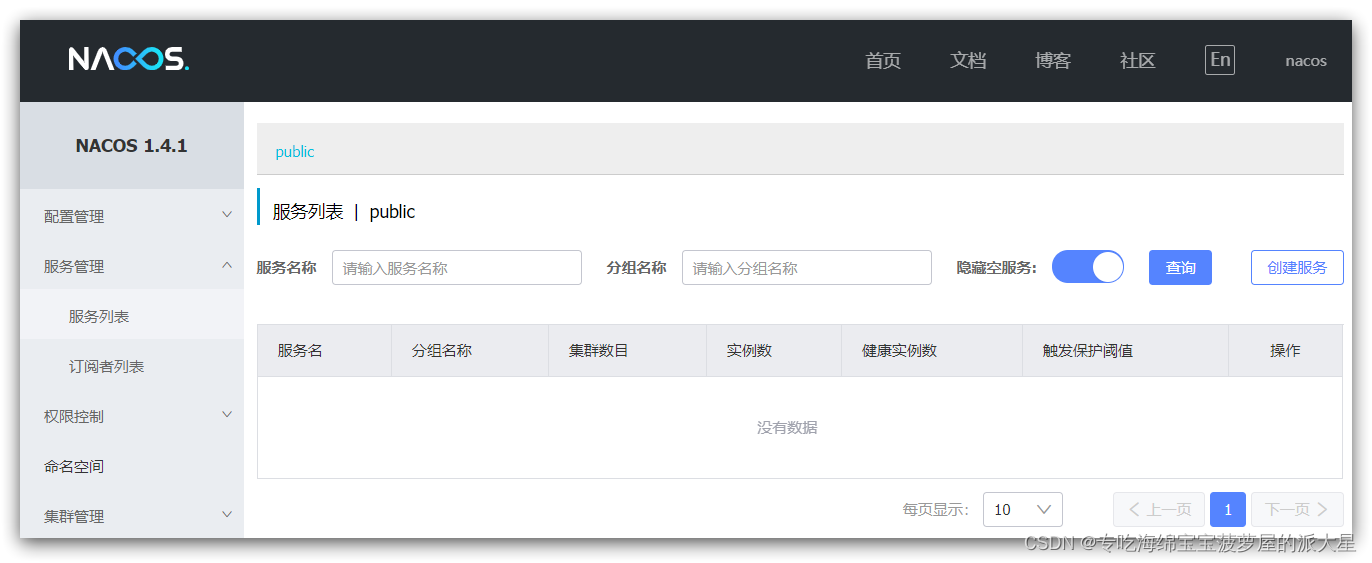Click the 健康实例数 column header
This screenshot has width=1372, height=563.
tap(932, 350)
